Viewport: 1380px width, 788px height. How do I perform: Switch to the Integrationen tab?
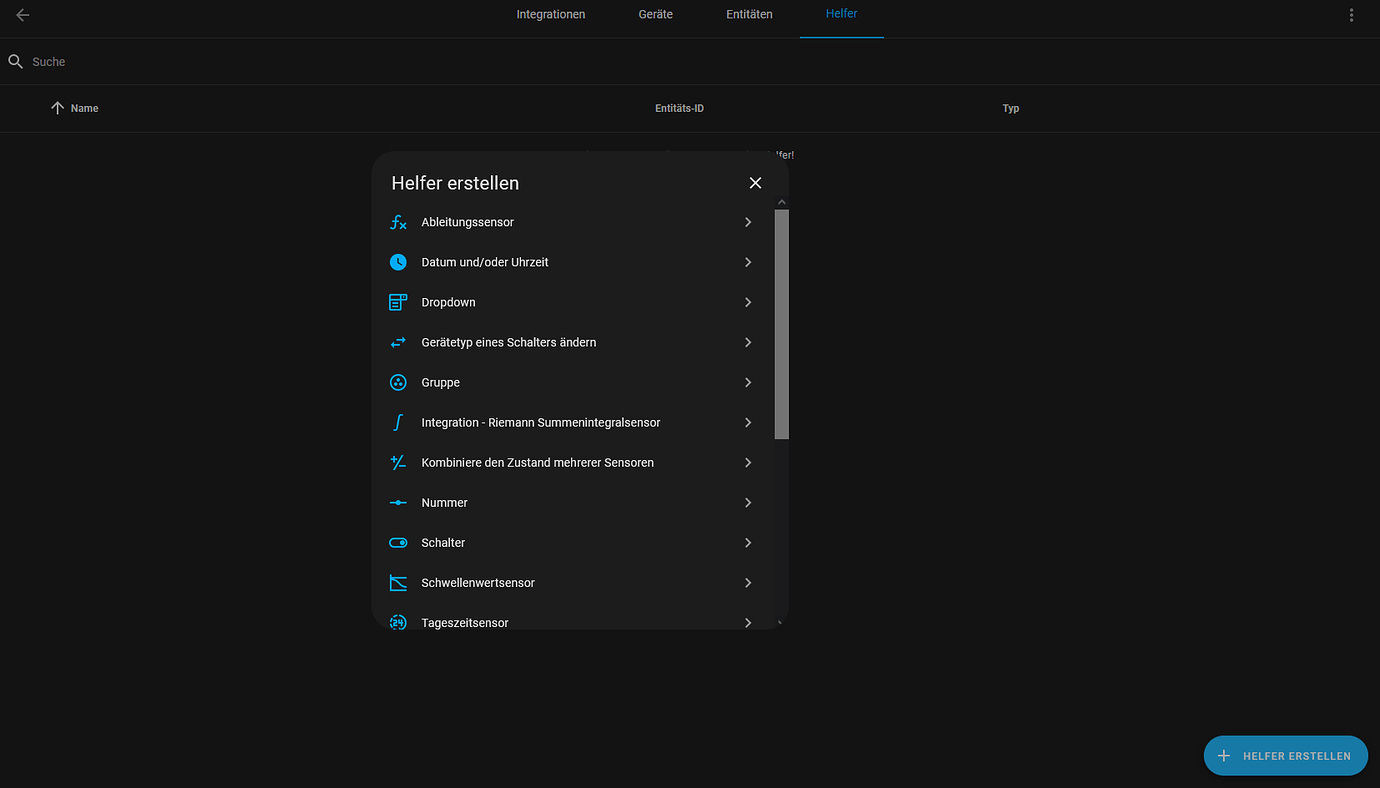pyautogui.click(x=551, y=14)
